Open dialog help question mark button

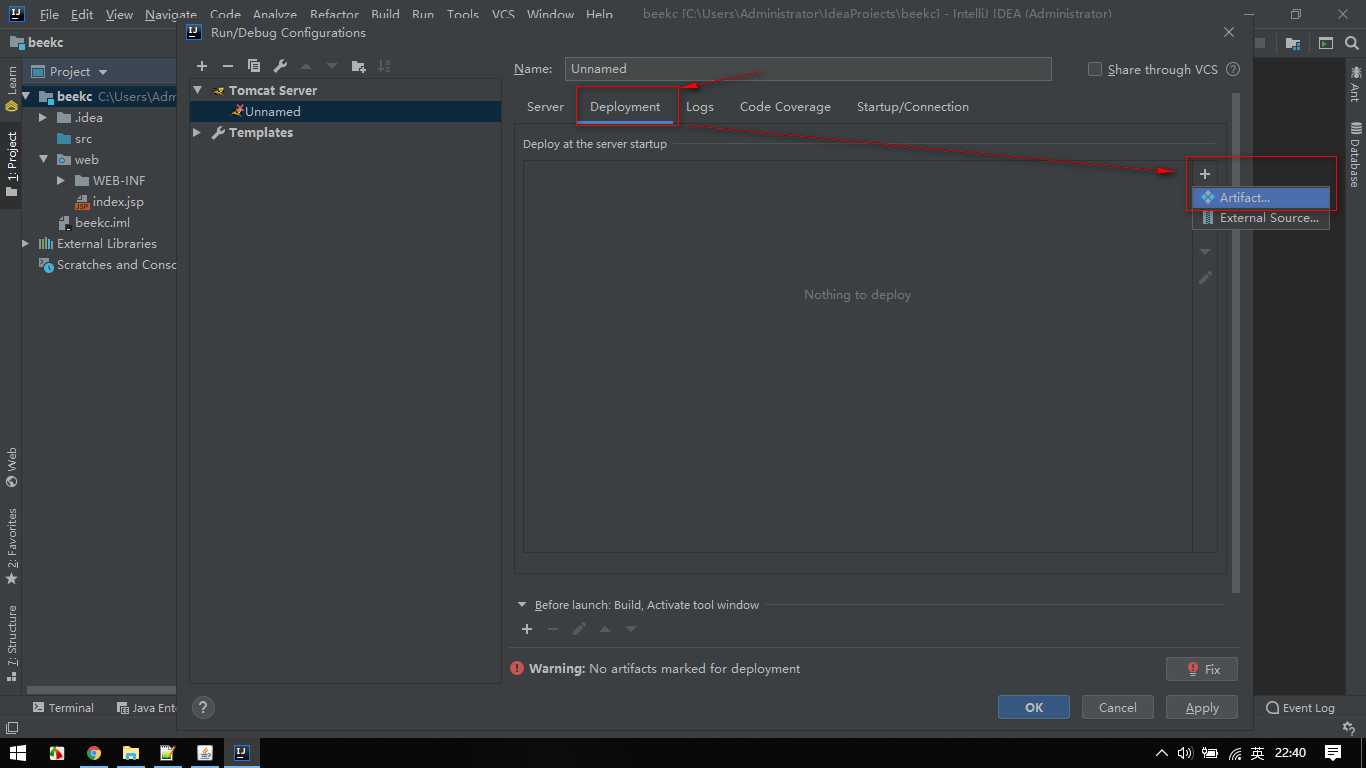203,707
